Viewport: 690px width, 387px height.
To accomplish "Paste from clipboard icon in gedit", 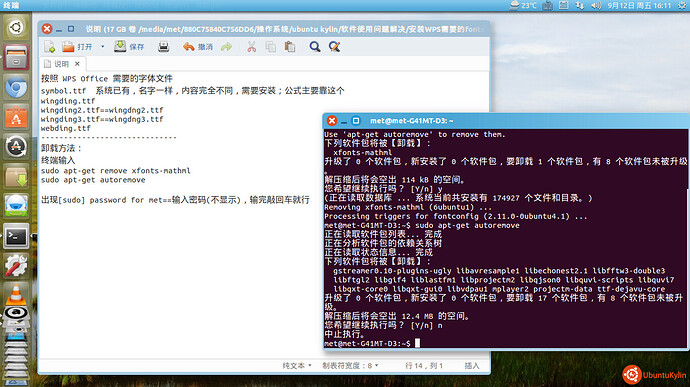I will (x=290, y=47).
